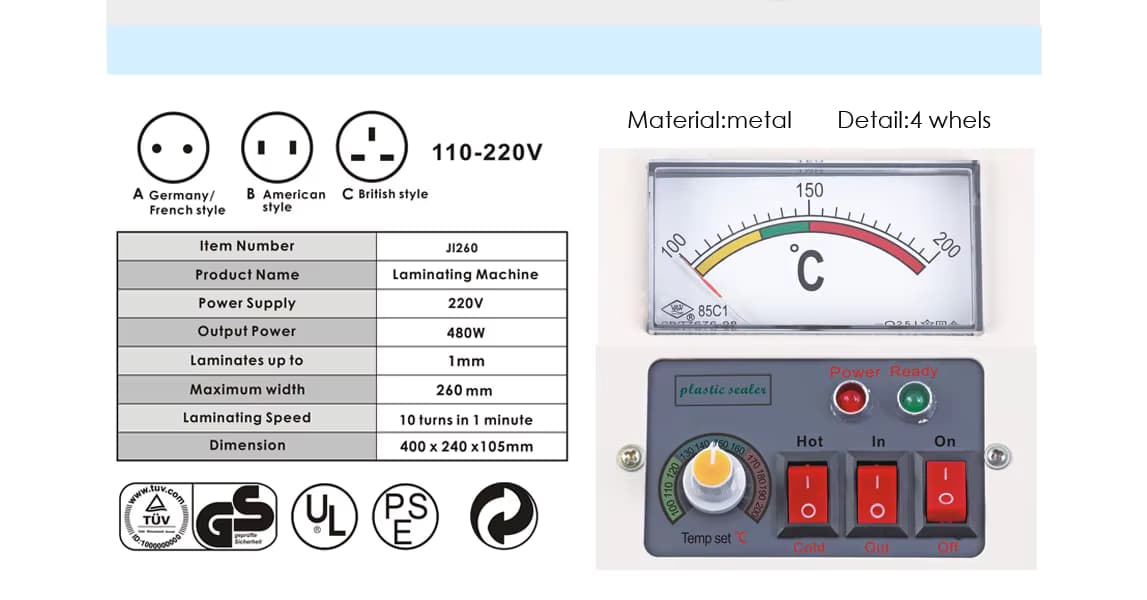Image resolution: width=1147 pixels, height=600 pixels.
Task: Toggle the In/Out rocker switch
Action: coord(877,494)
